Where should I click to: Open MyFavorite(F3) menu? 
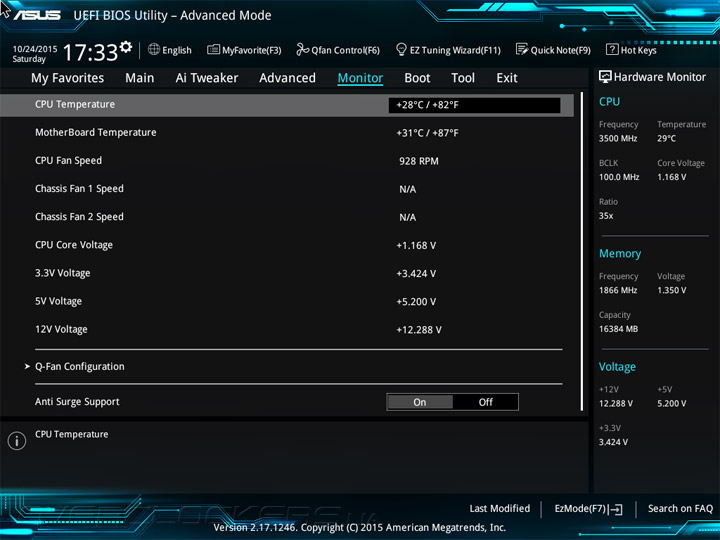[244, 50]
